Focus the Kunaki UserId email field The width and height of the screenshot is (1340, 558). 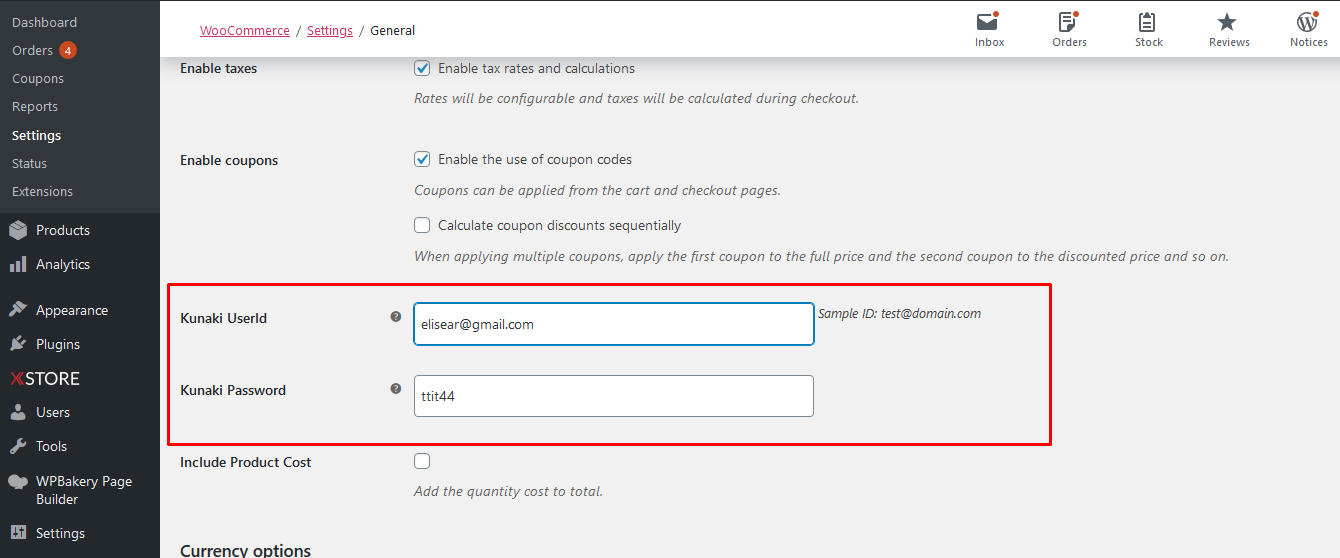pos(614,324)
